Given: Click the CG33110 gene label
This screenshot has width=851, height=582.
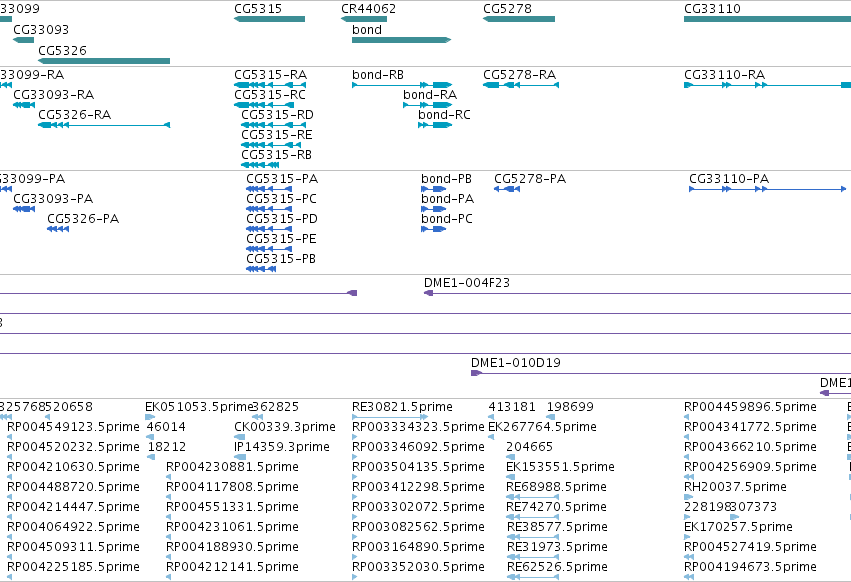Looking at the screenshot, I should [712, 9].
